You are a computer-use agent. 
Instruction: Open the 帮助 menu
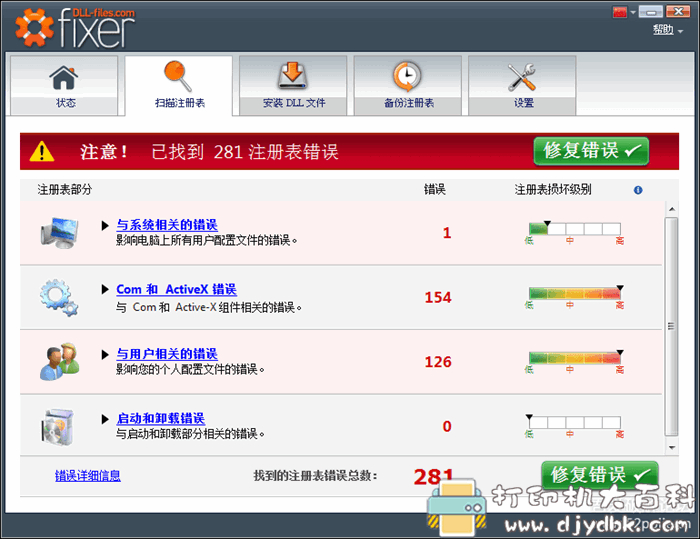[663, 30]
